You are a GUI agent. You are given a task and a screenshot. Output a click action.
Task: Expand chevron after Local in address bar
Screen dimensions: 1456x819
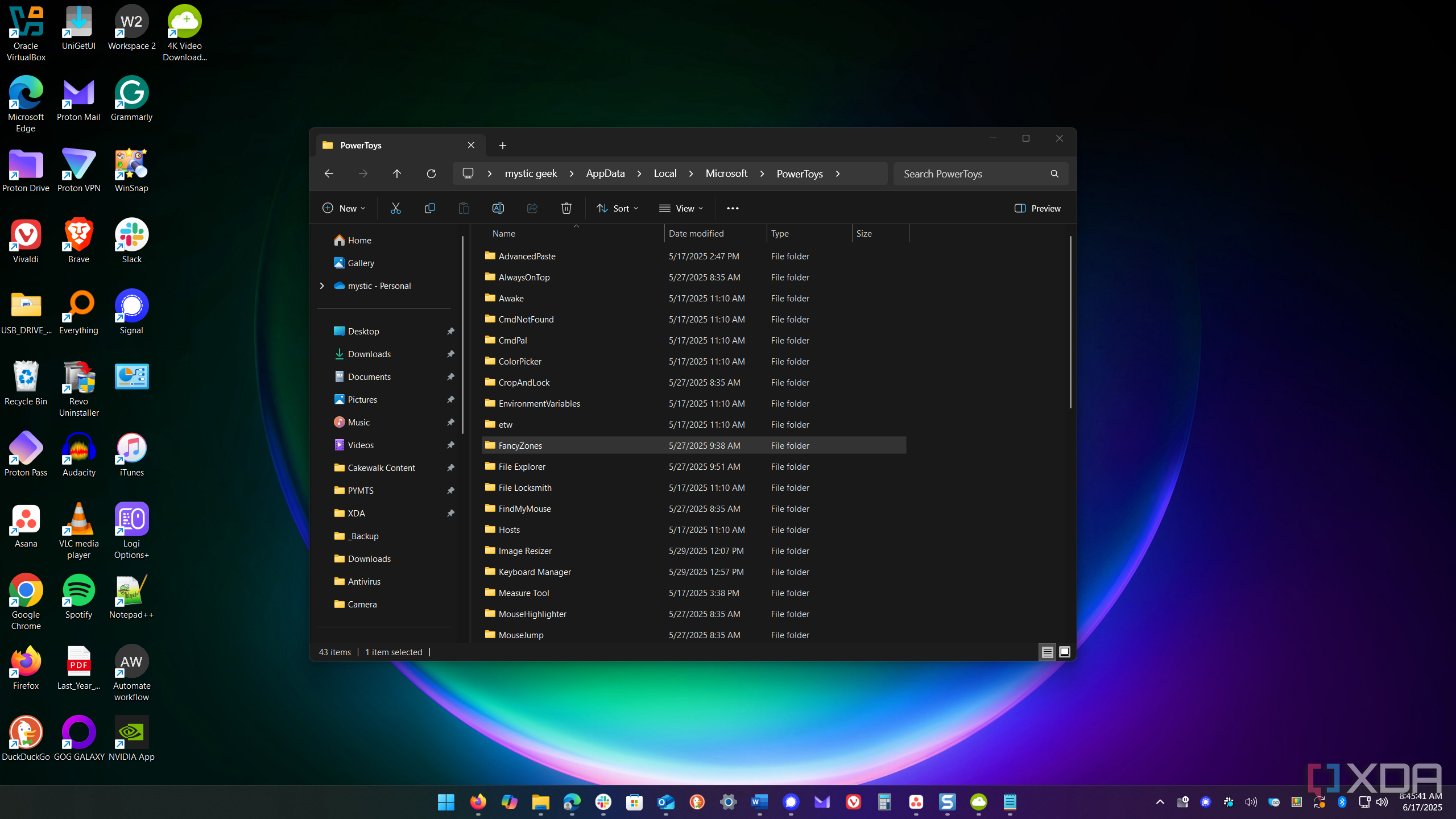(691, 173)
